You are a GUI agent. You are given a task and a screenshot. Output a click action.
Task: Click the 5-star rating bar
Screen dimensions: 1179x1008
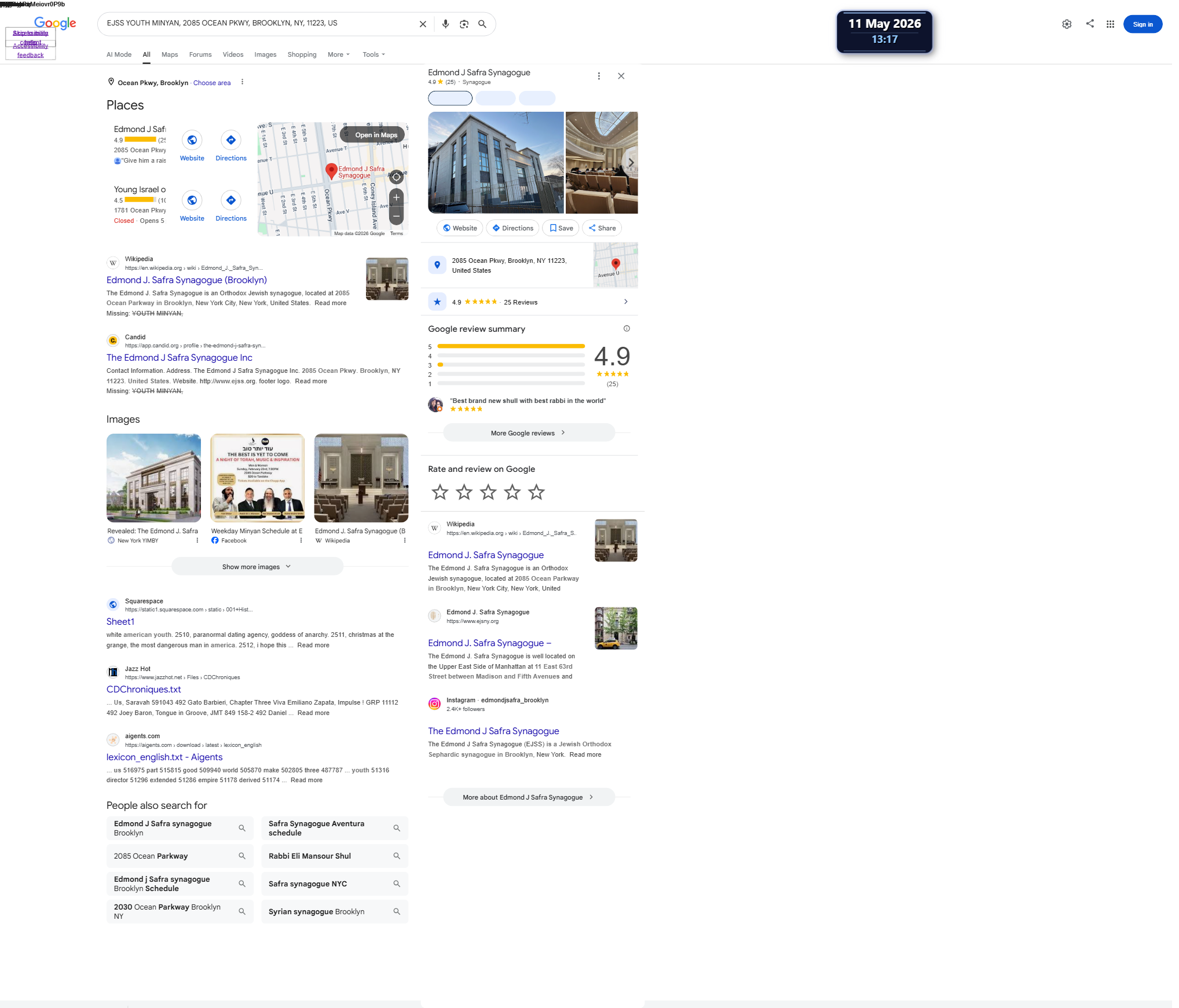pyautogui.click(x=511, y=346)
